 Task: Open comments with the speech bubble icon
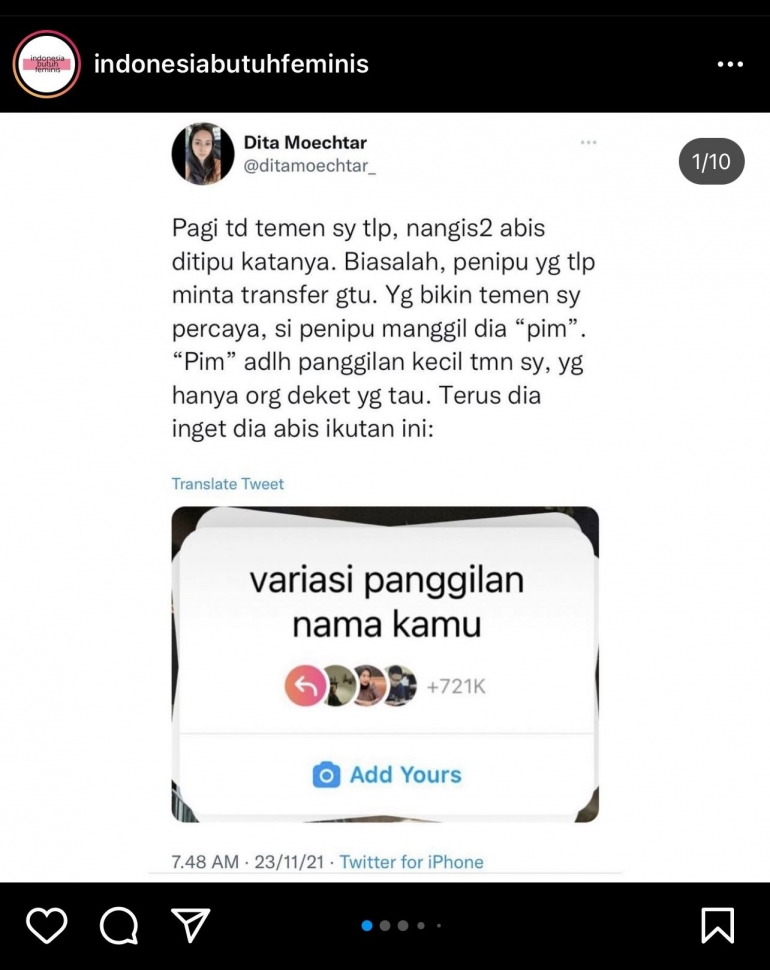point(119,925)
